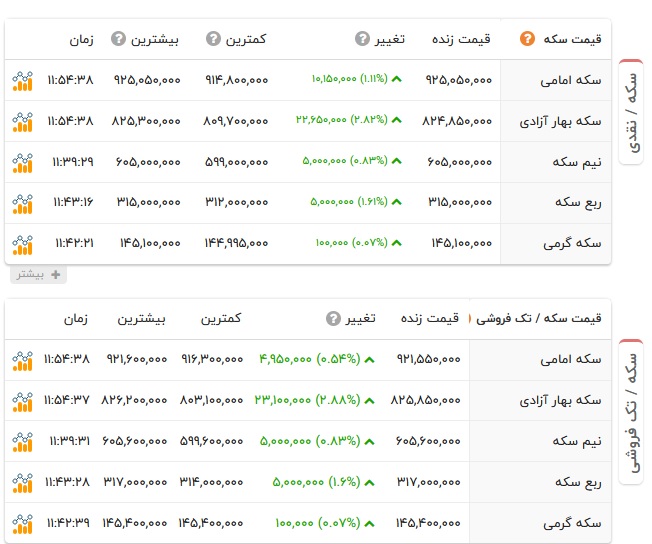
Task: Expand more coins with بیشتر button
Action: 38,274
